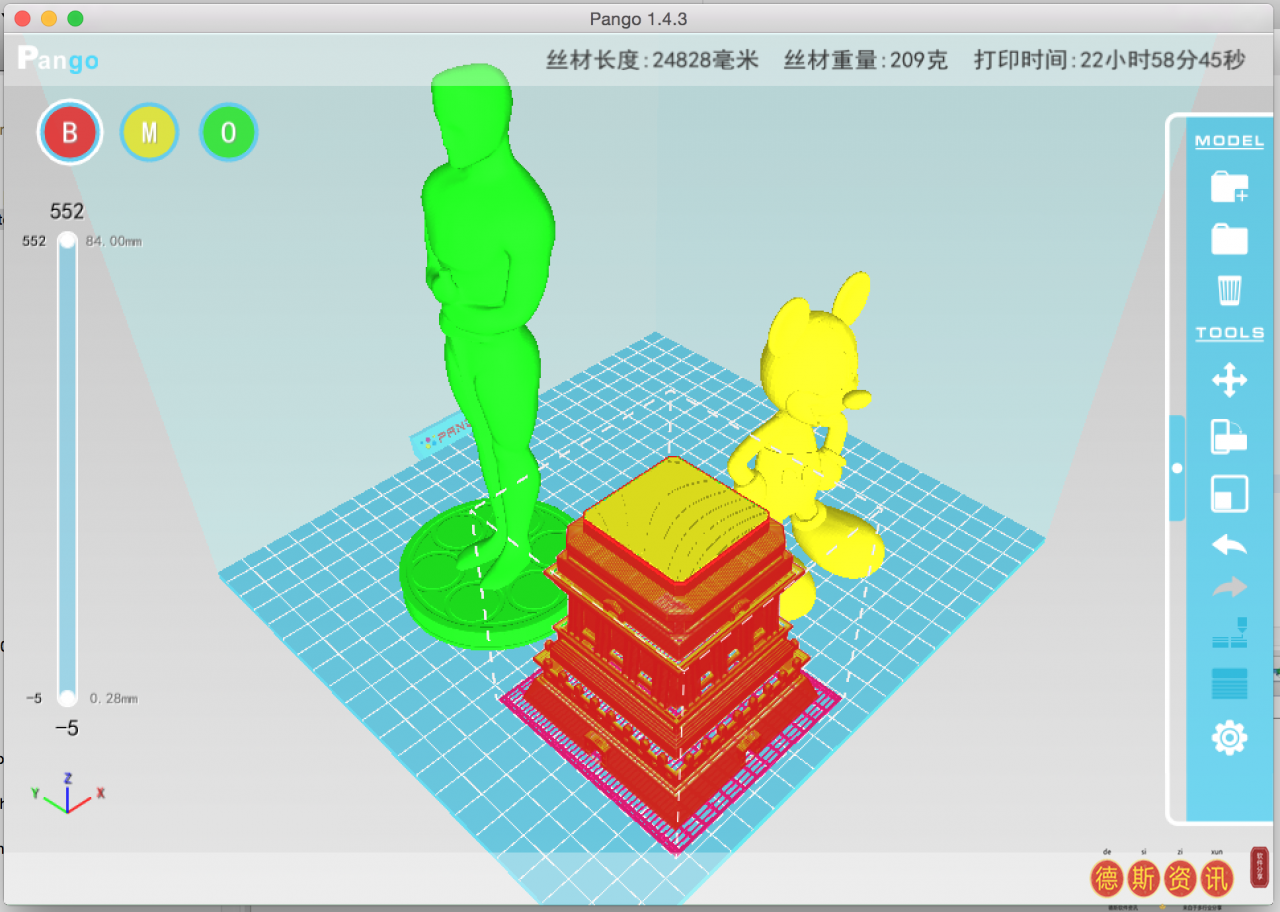Select the rotate/copy tool below Move
Image resolution: width=1280 pixels, height=912 pixels.
tap(1229, 437)
